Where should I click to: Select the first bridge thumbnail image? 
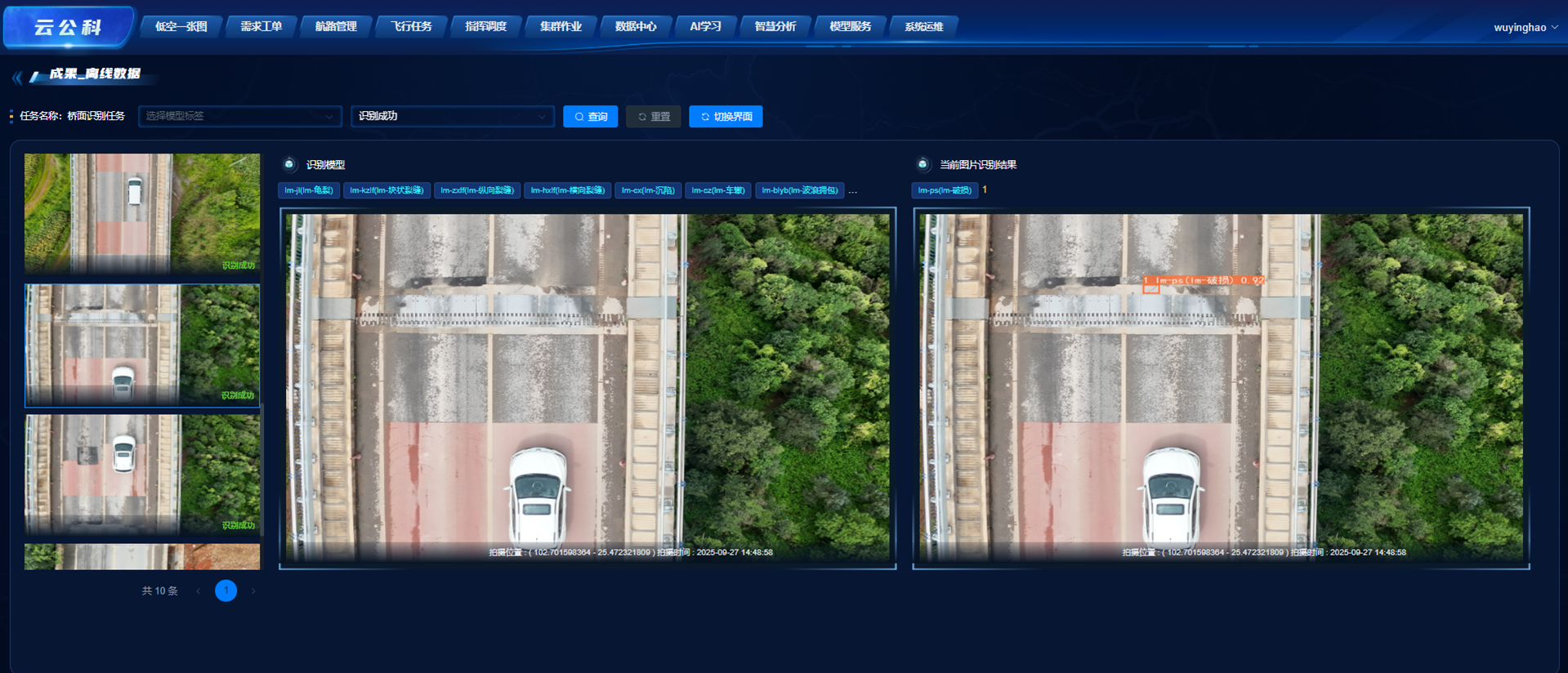click(142, 213)
